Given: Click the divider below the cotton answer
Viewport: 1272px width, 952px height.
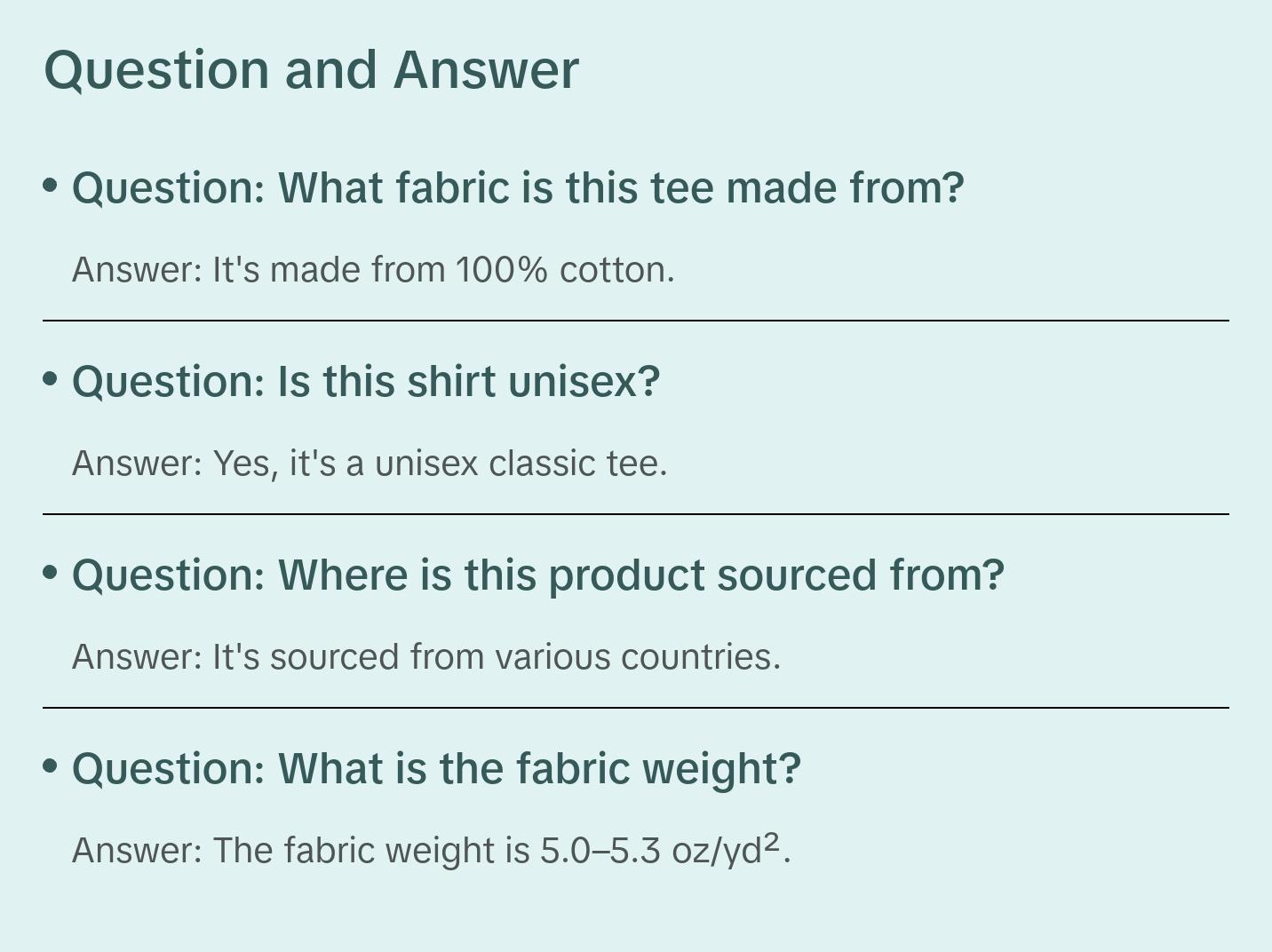Looking at the screenshot, I should click(636, 321).
